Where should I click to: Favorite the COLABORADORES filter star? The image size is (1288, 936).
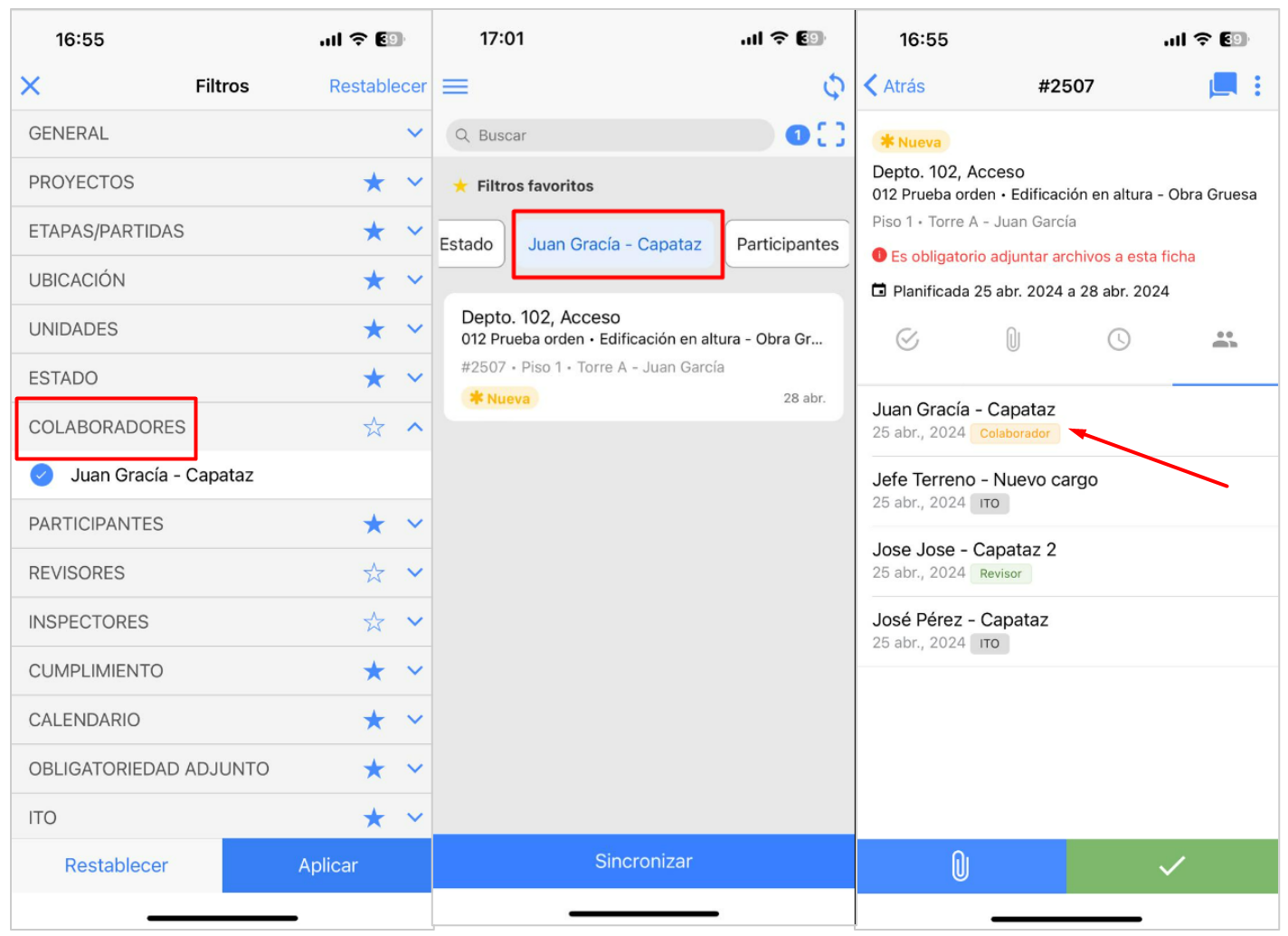point(374,427)
